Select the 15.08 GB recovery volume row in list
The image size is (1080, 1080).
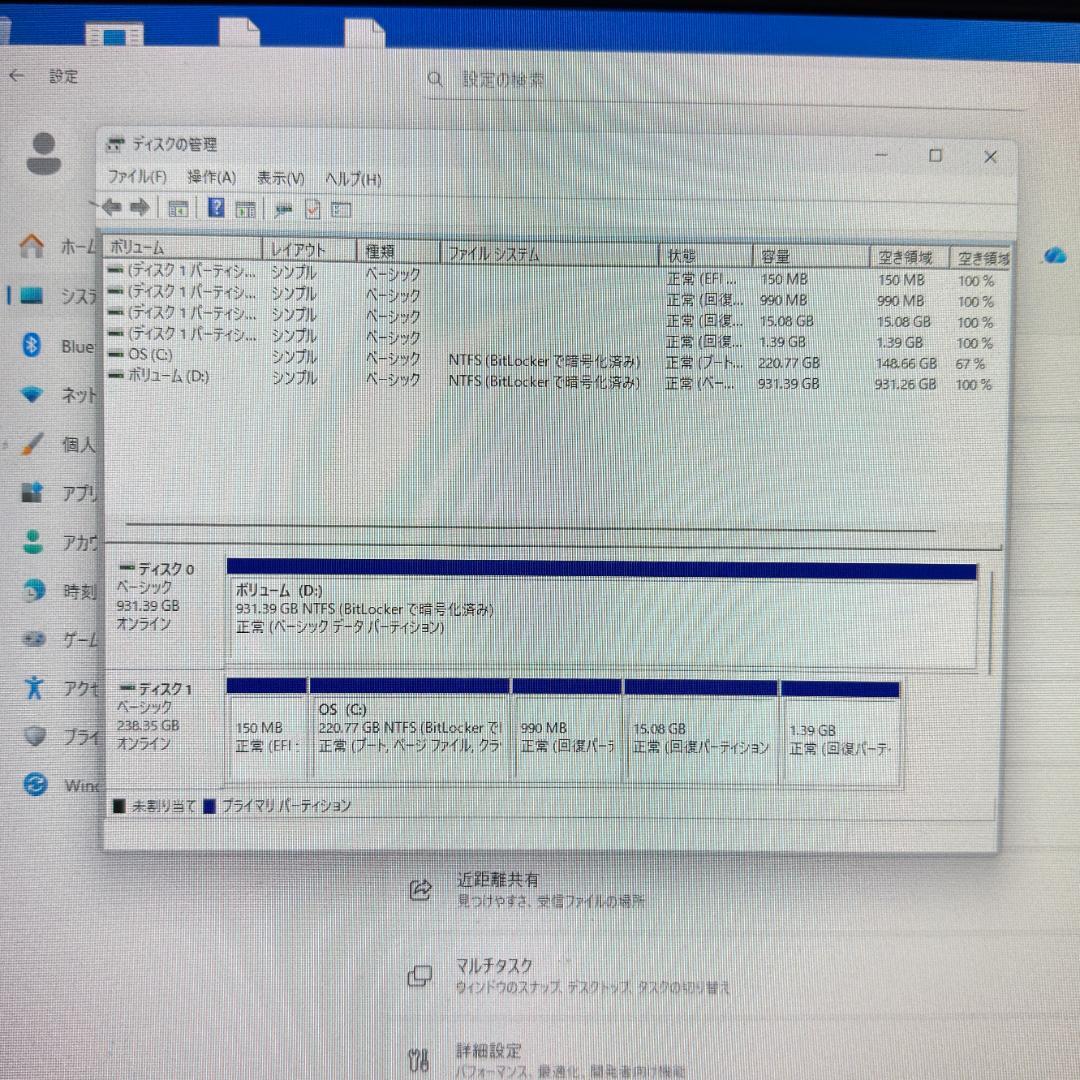tap(554, 318)
